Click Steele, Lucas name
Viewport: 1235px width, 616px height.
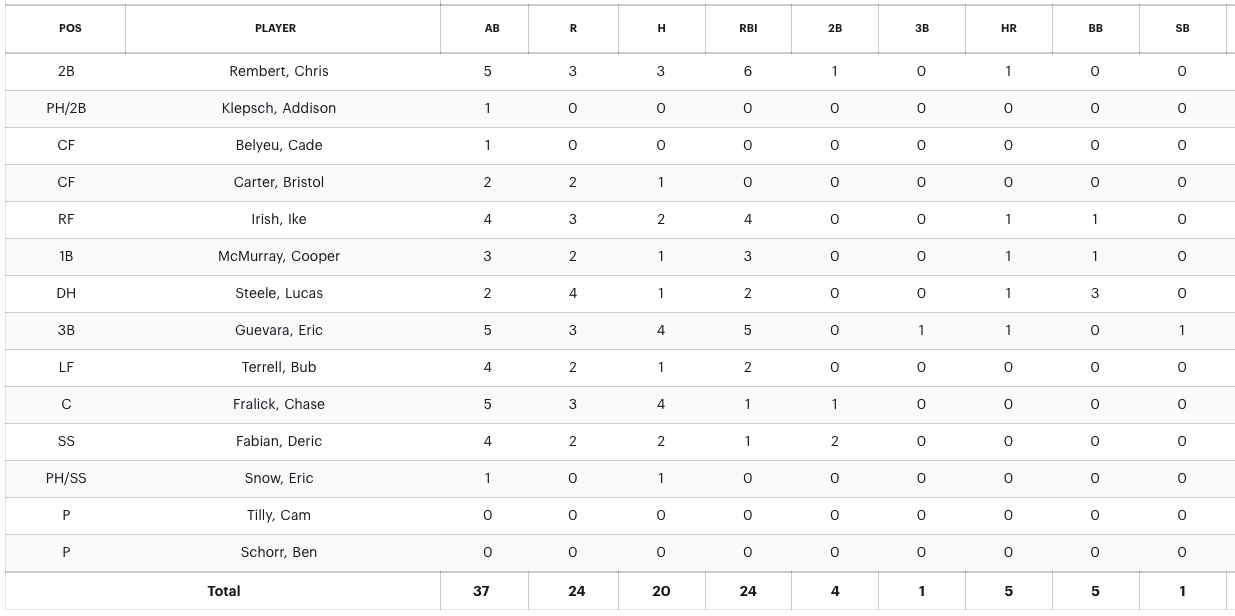click(279, 293)
